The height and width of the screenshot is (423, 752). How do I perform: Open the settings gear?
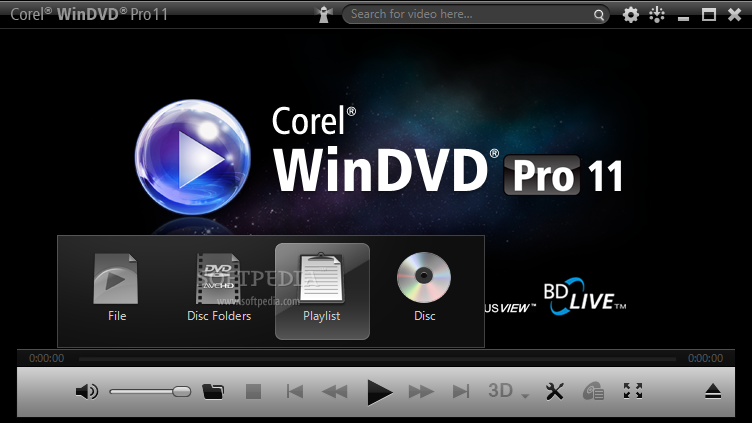pyautogui.click(x=631, y=15)
